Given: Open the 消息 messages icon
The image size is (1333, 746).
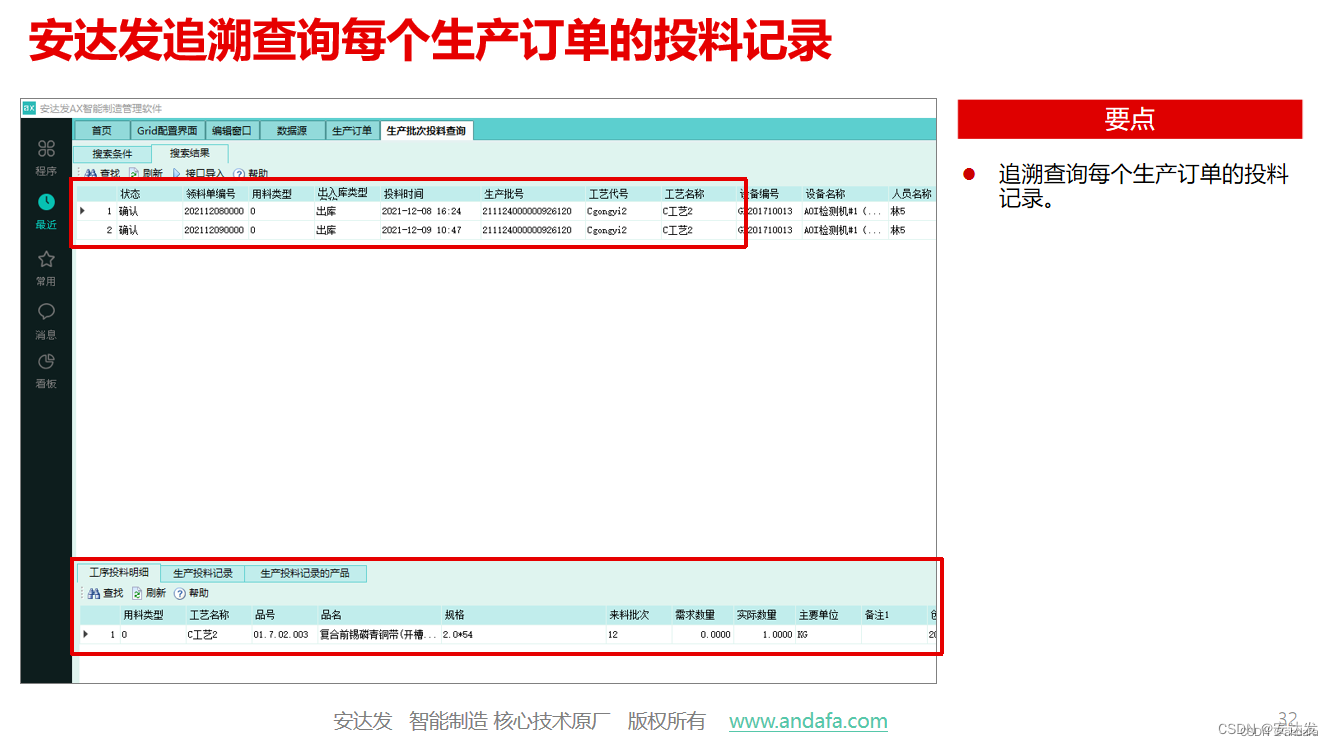Looking at the screenshot, I should click(46, 312).
